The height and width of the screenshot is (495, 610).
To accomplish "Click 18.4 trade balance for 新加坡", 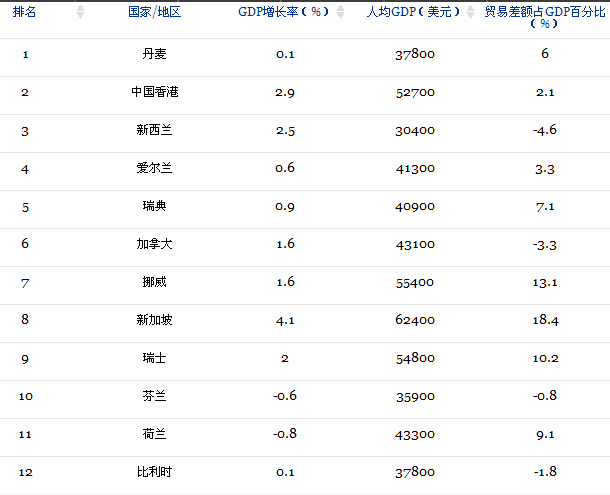I will point(545,320).
